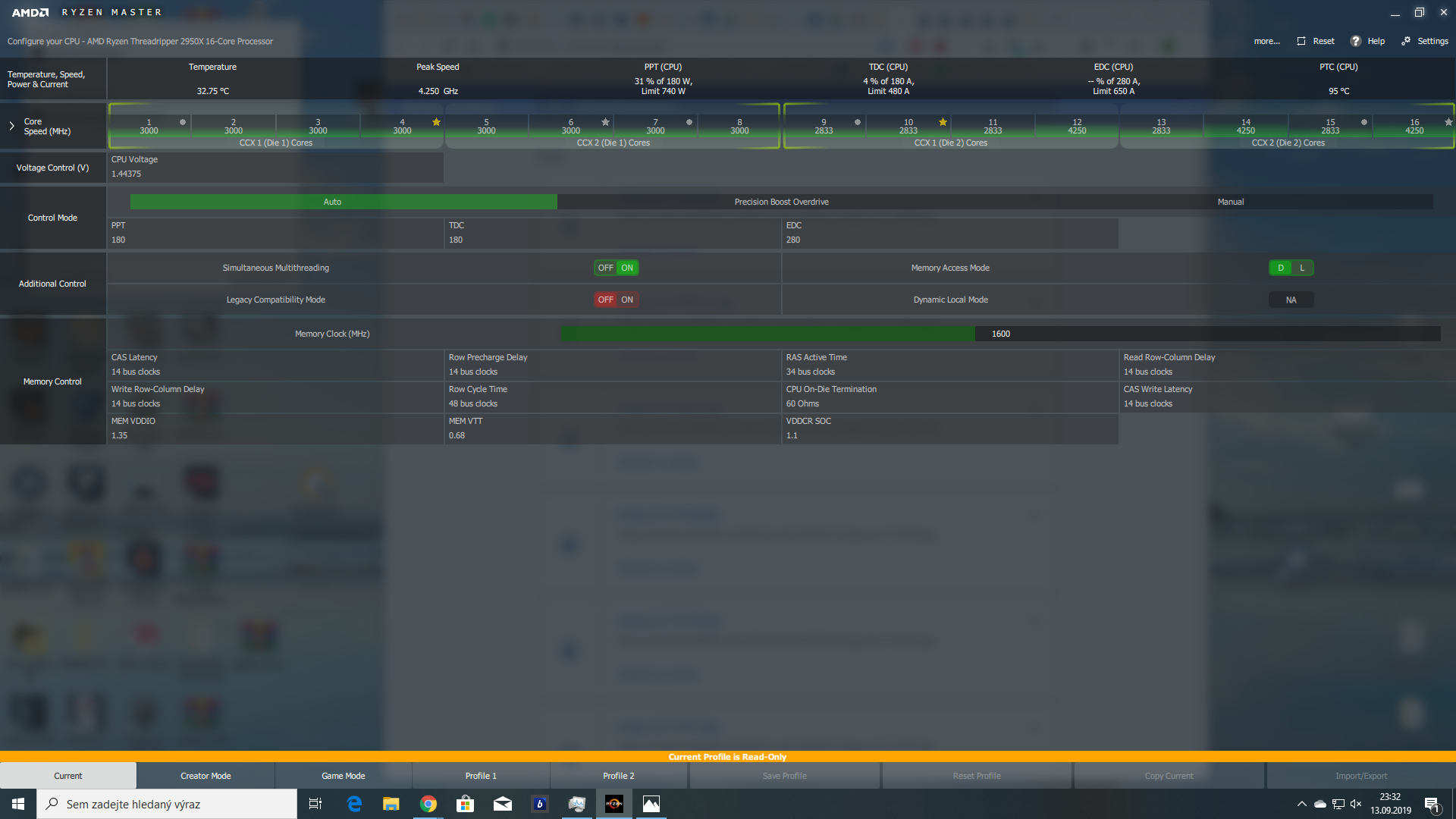Toggle Simultaneous Multithreading OFF/ON switch
This screenshot has width=1456, height=819.
(616, 268)
